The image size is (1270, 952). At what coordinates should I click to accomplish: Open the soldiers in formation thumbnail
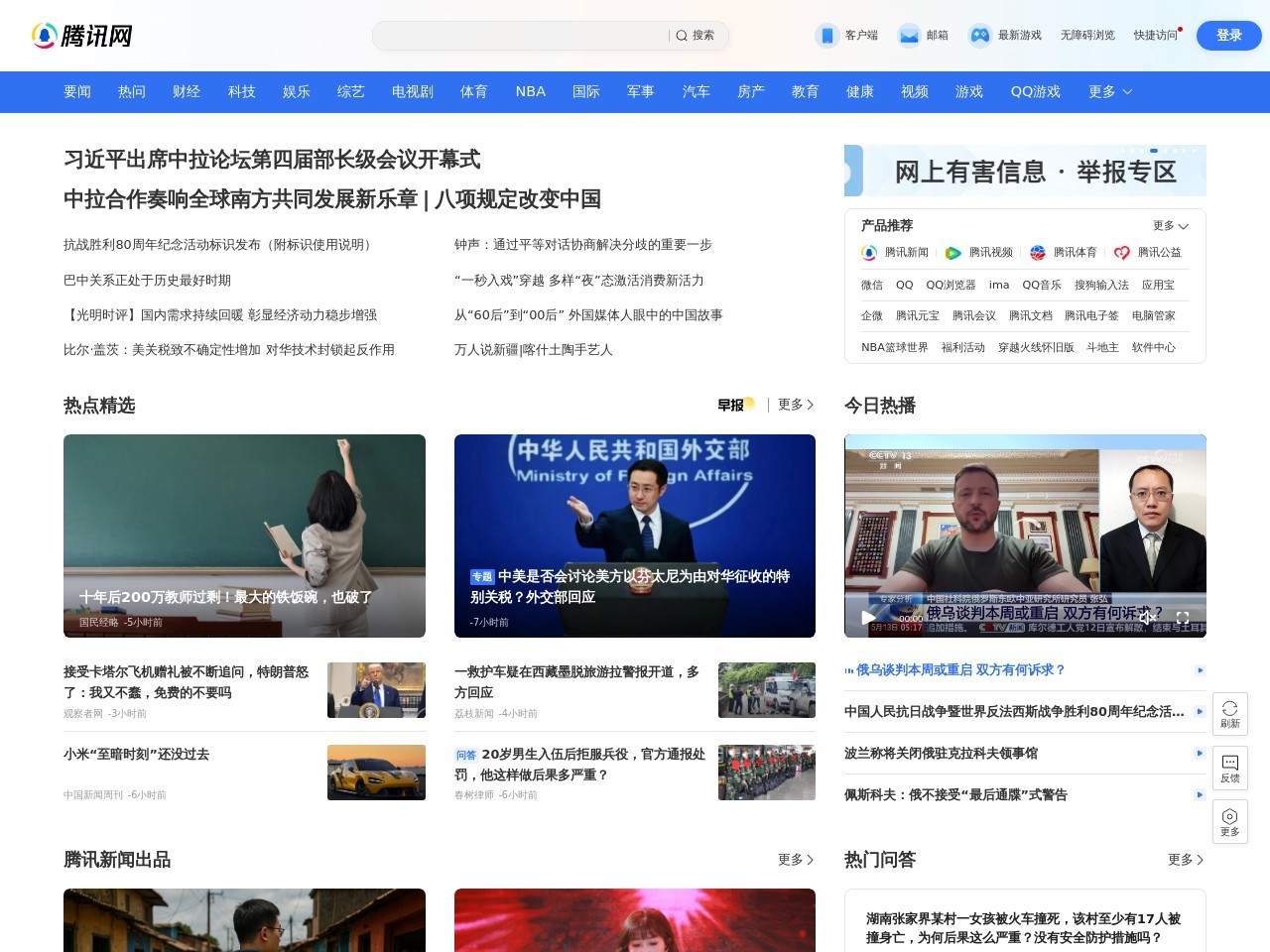tap(767, 773)
